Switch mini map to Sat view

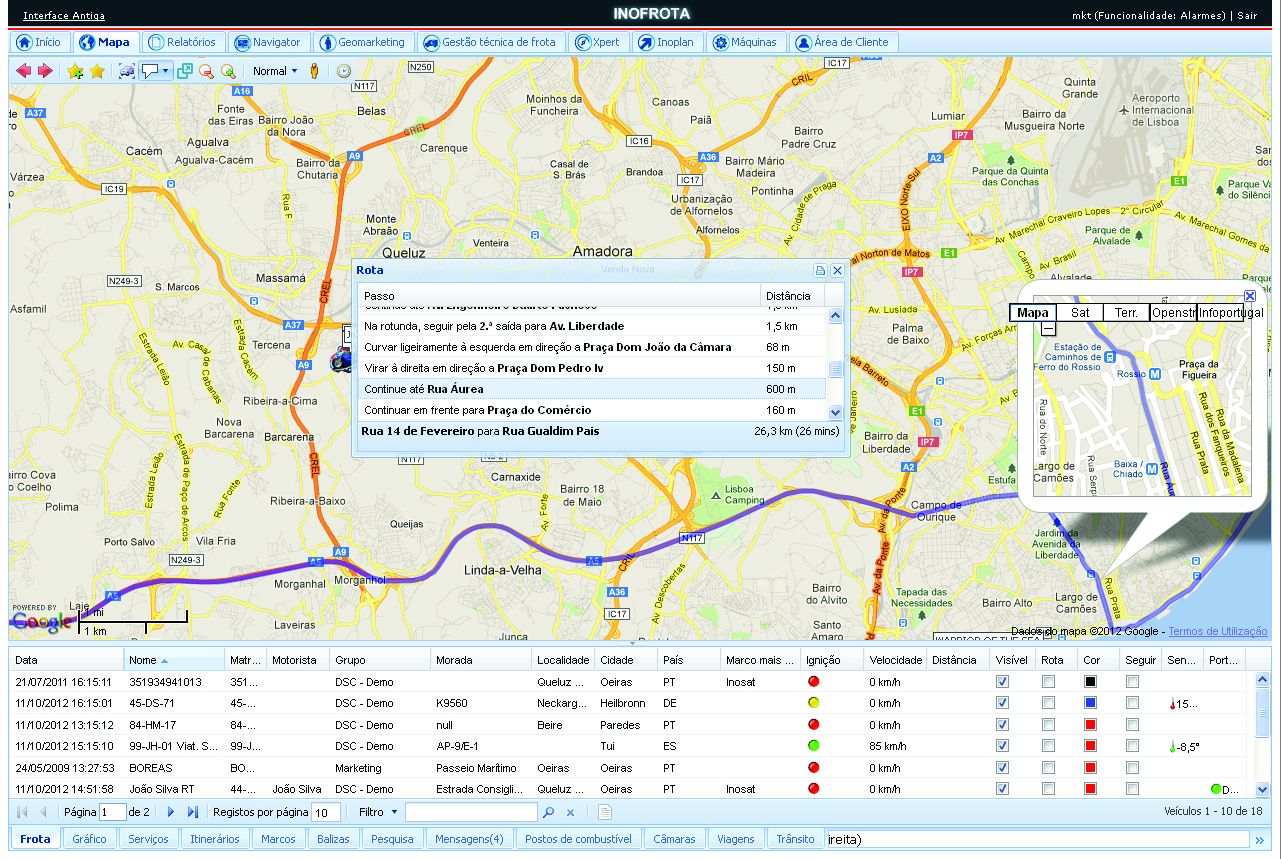(x=1080, y=312)
